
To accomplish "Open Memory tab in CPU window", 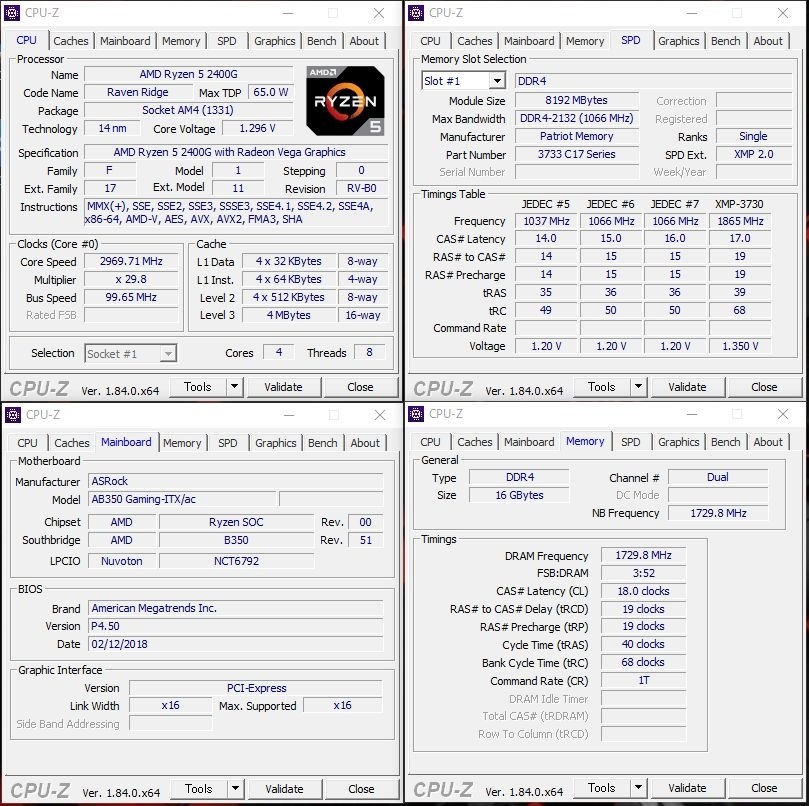I will pos(181,41).
